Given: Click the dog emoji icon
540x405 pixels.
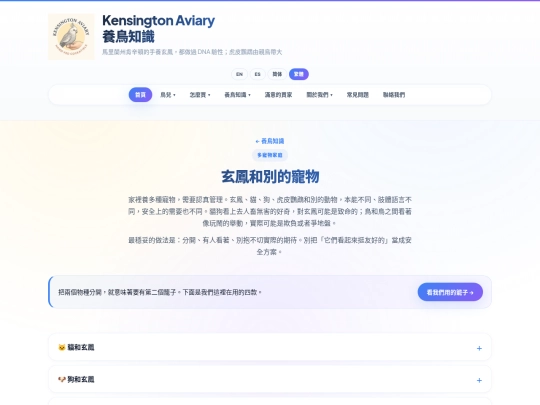Looking at the screenshot, I should [x=62, y=379].
